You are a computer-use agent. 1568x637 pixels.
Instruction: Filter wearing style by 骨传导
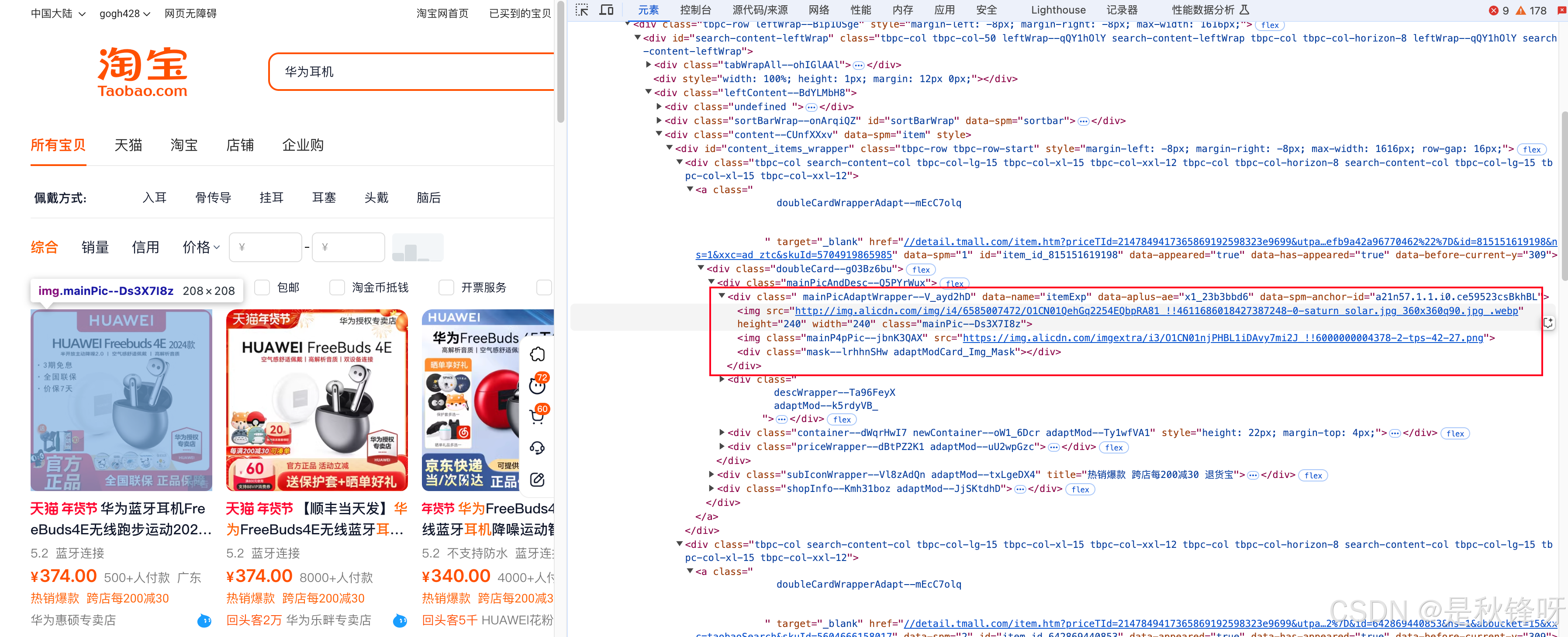point(213,198)
